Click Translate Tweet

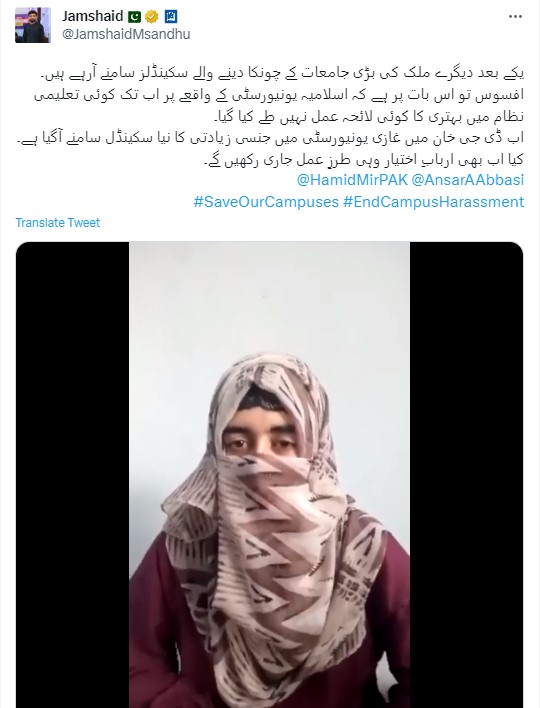(58, 223)
